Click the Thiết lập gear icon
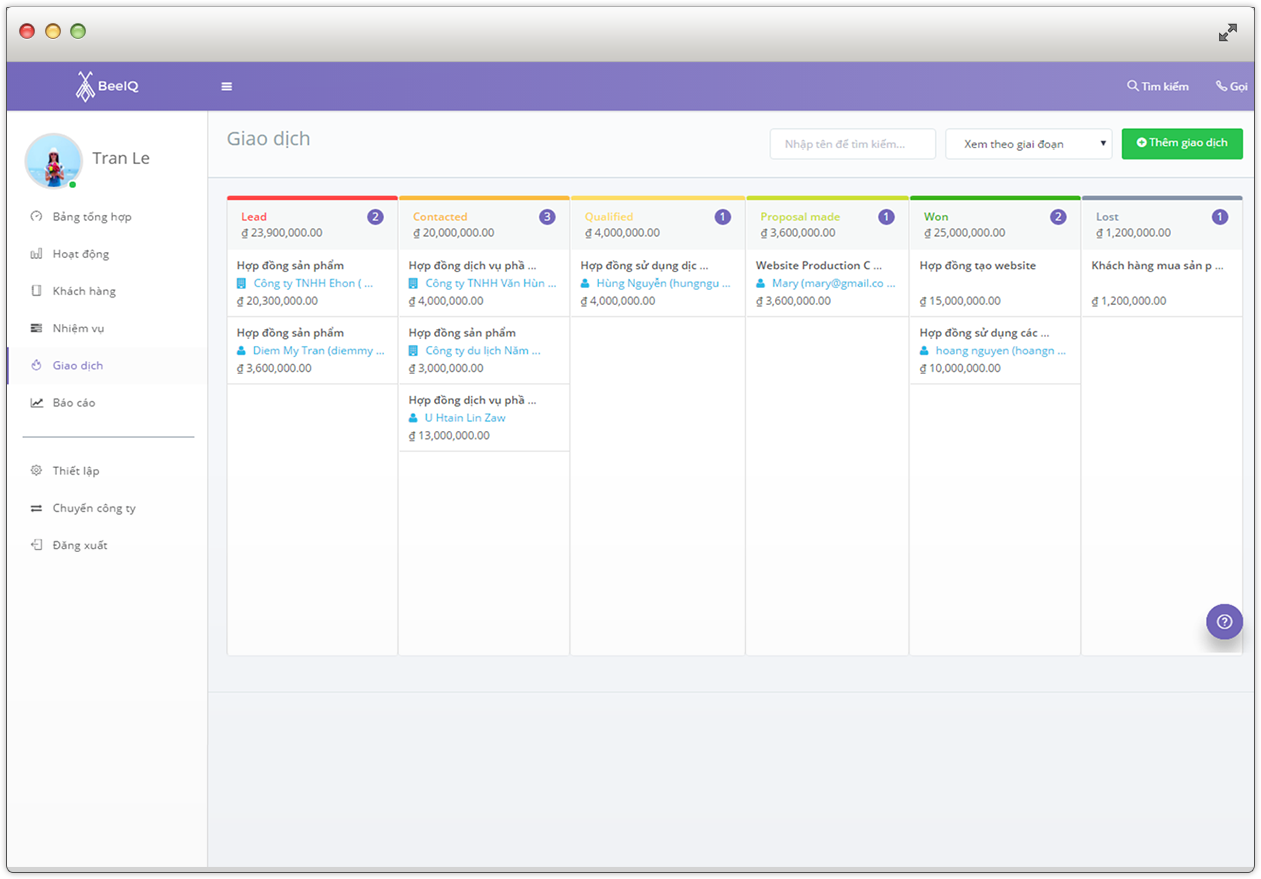This screenshot has height=879, width=1261. (37, 470)
